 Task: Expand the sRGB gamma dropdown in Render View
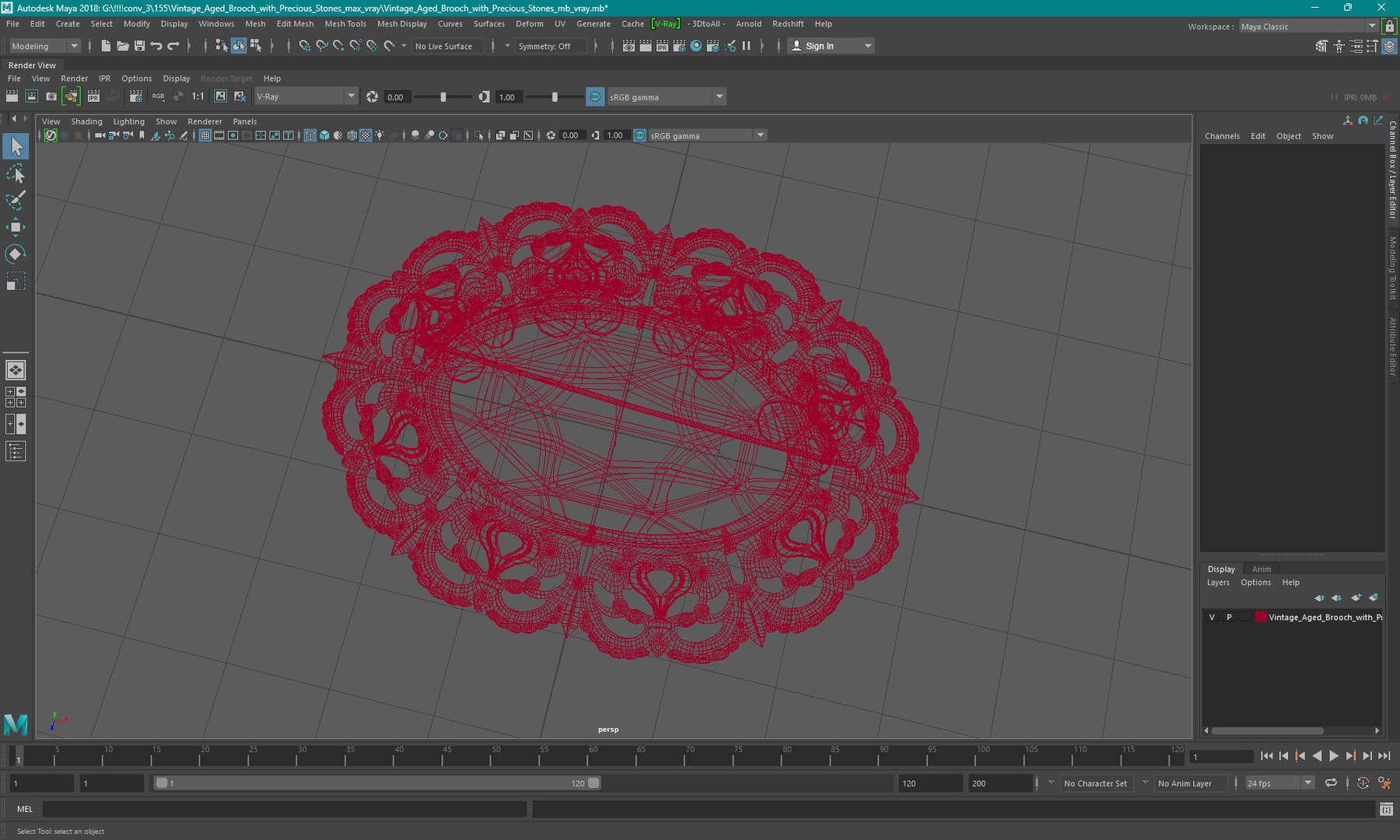click(x=666, y=97)
